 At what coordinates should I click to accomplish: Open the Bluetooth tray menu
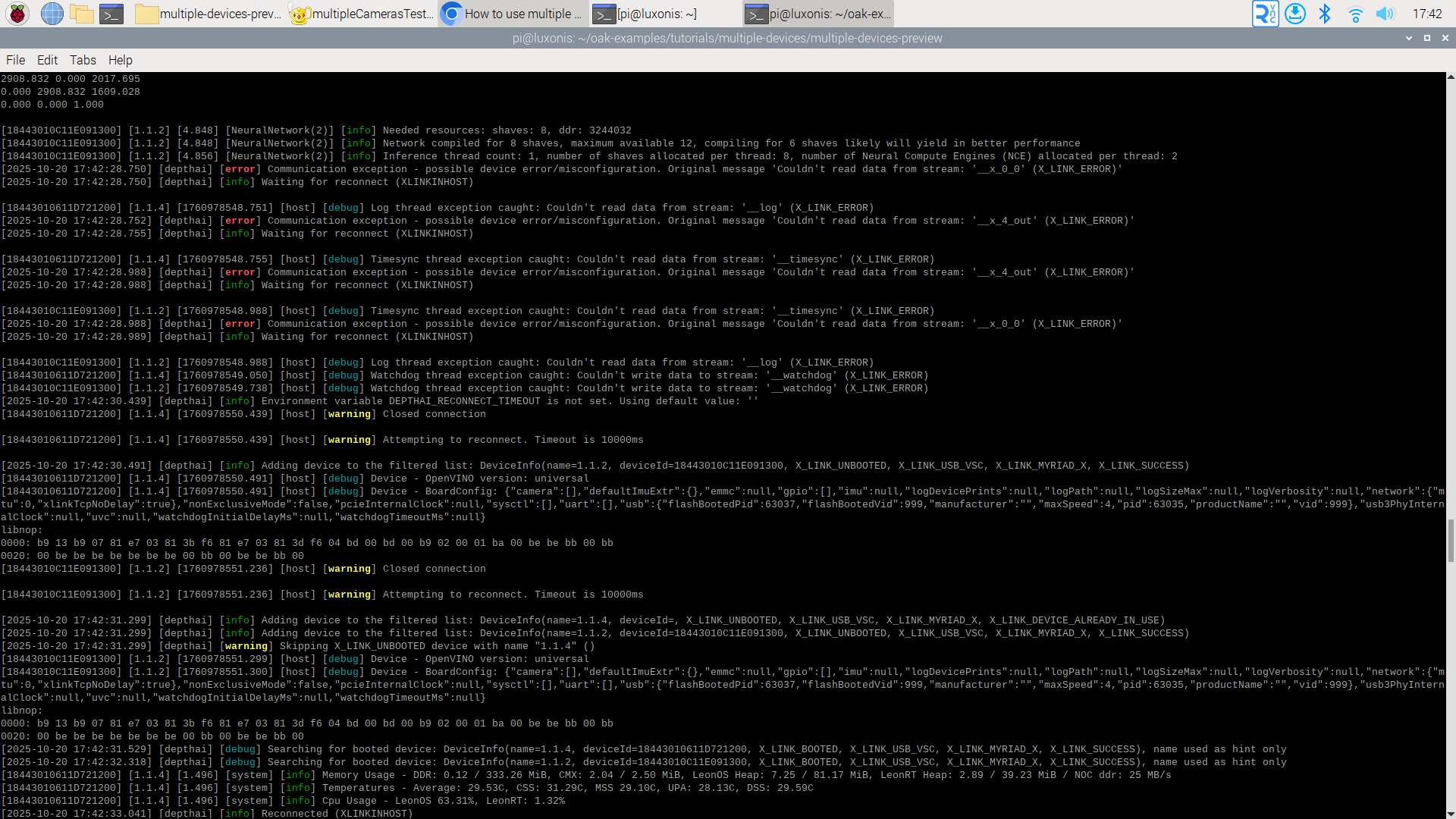coord(1325,14)
